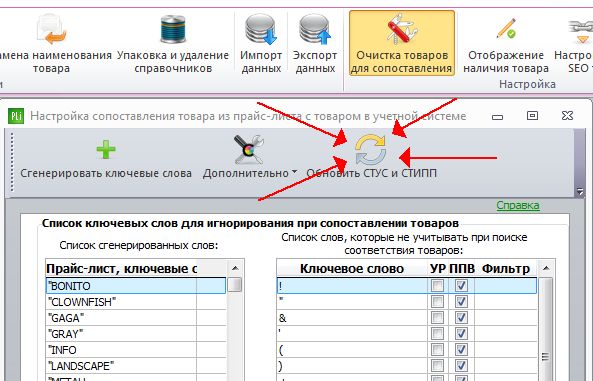
Task: Select the ')' keyword cell
Action: 352,366
